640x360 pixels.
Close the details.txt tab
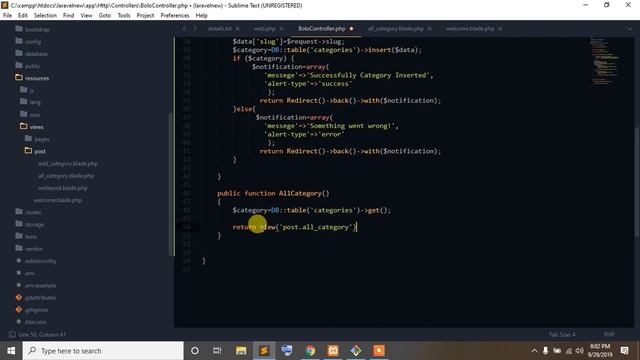[238, 29]
